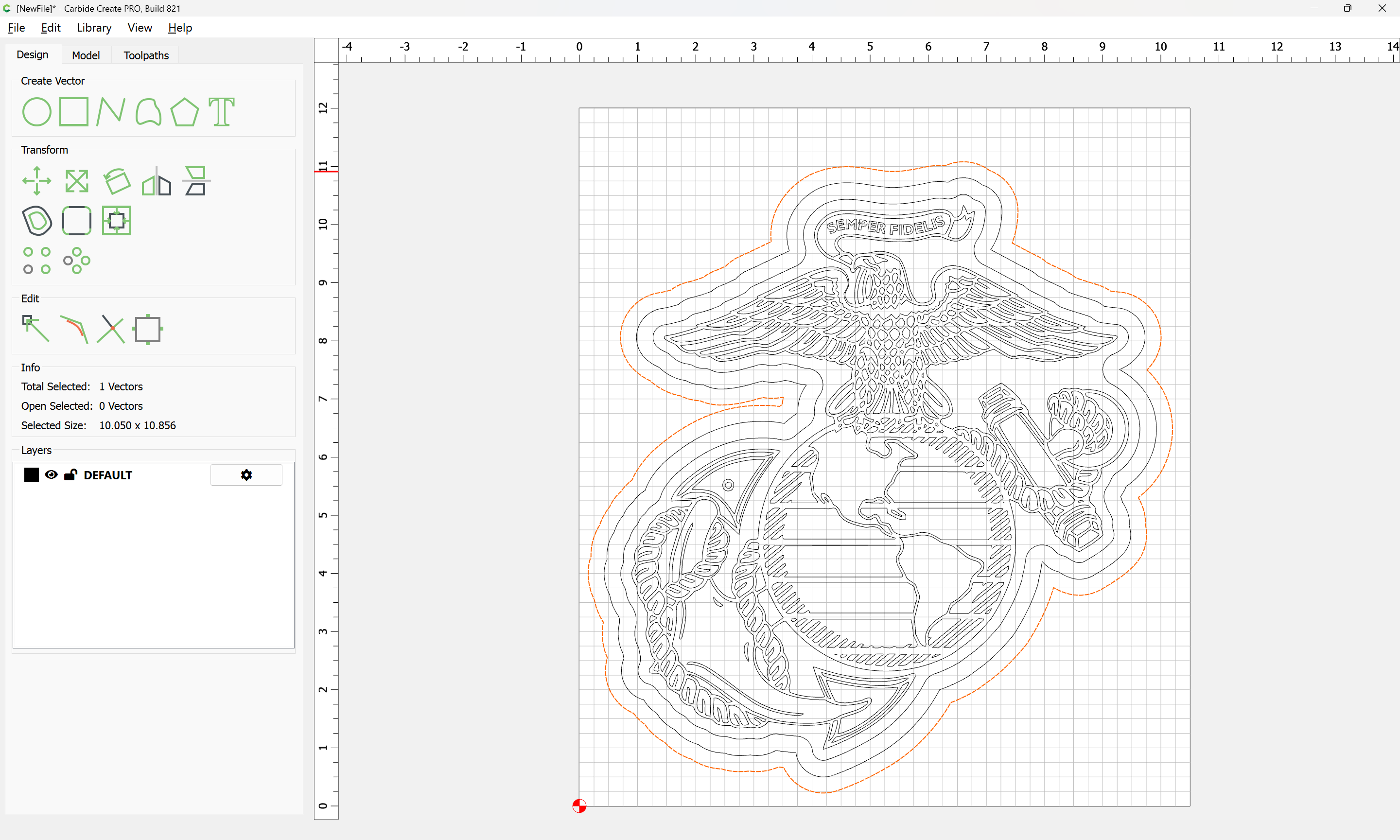Activate the Move transform tool
Viewport: 1400px width, 840px height.
(x=37, y=181)
